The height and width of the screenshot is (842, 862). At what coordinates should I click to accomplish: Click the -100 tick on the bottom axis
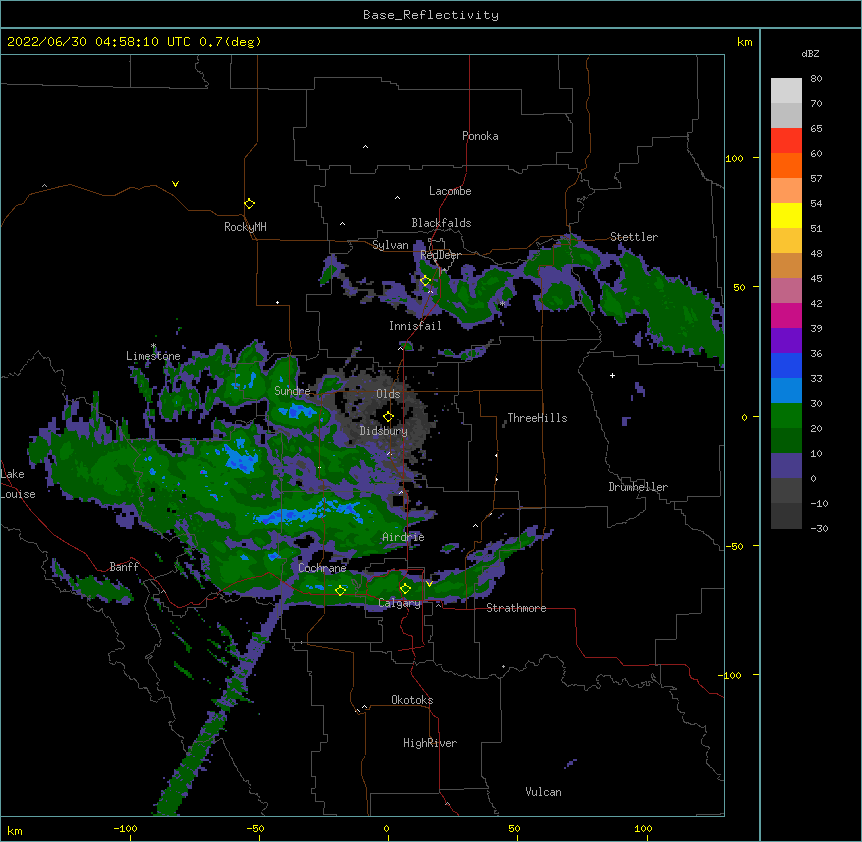point(125,829)
